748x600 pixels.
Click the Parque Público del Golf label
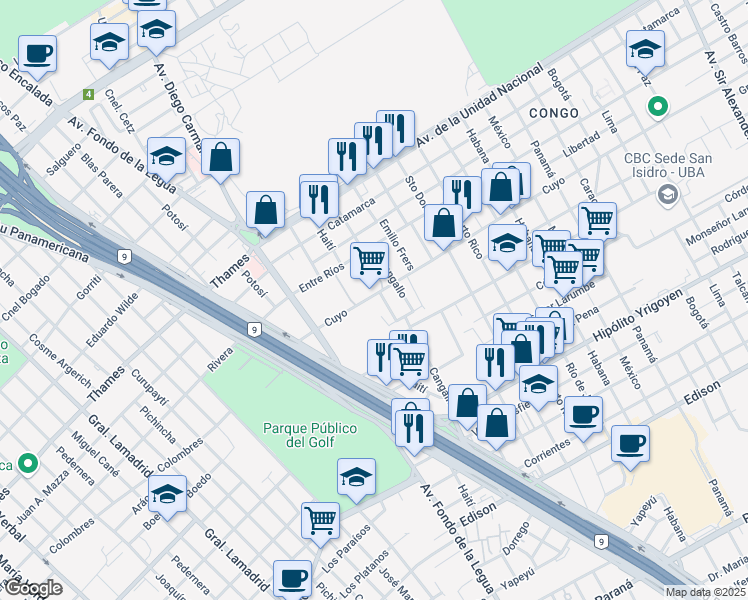point(310,435)
